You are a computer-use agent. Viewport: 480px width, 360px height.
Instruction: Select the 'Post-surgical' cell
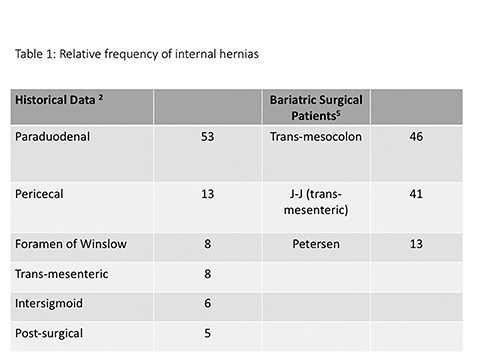coord(82,336)
